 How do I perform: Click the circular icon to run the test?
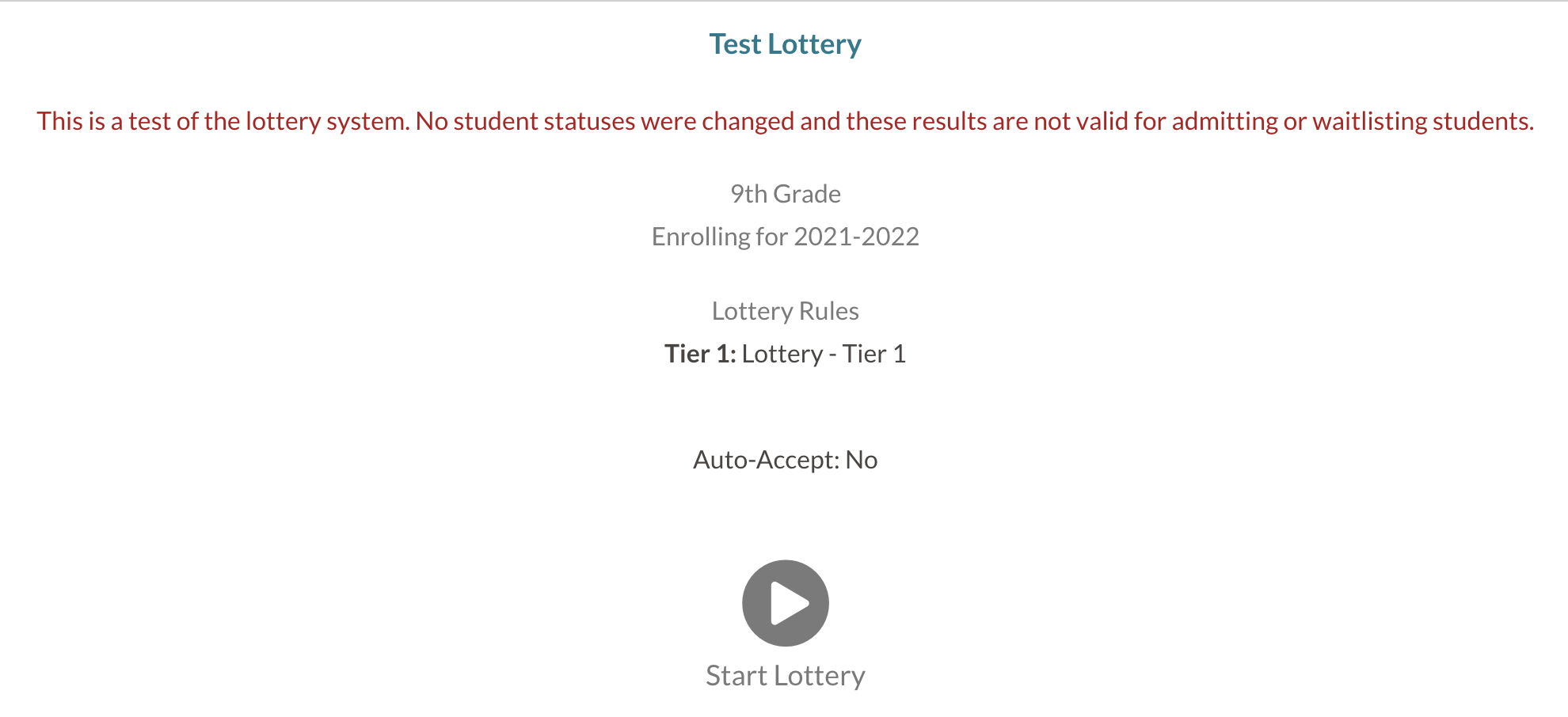click(785, 602)
